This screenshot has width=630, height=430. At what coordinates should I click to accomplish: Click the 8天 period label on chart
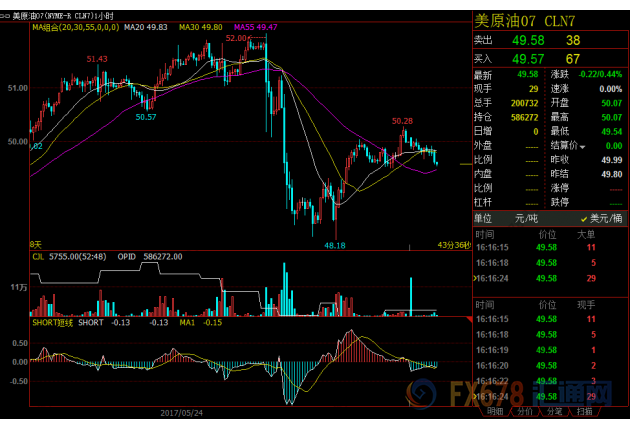click(x=35, y=244)
